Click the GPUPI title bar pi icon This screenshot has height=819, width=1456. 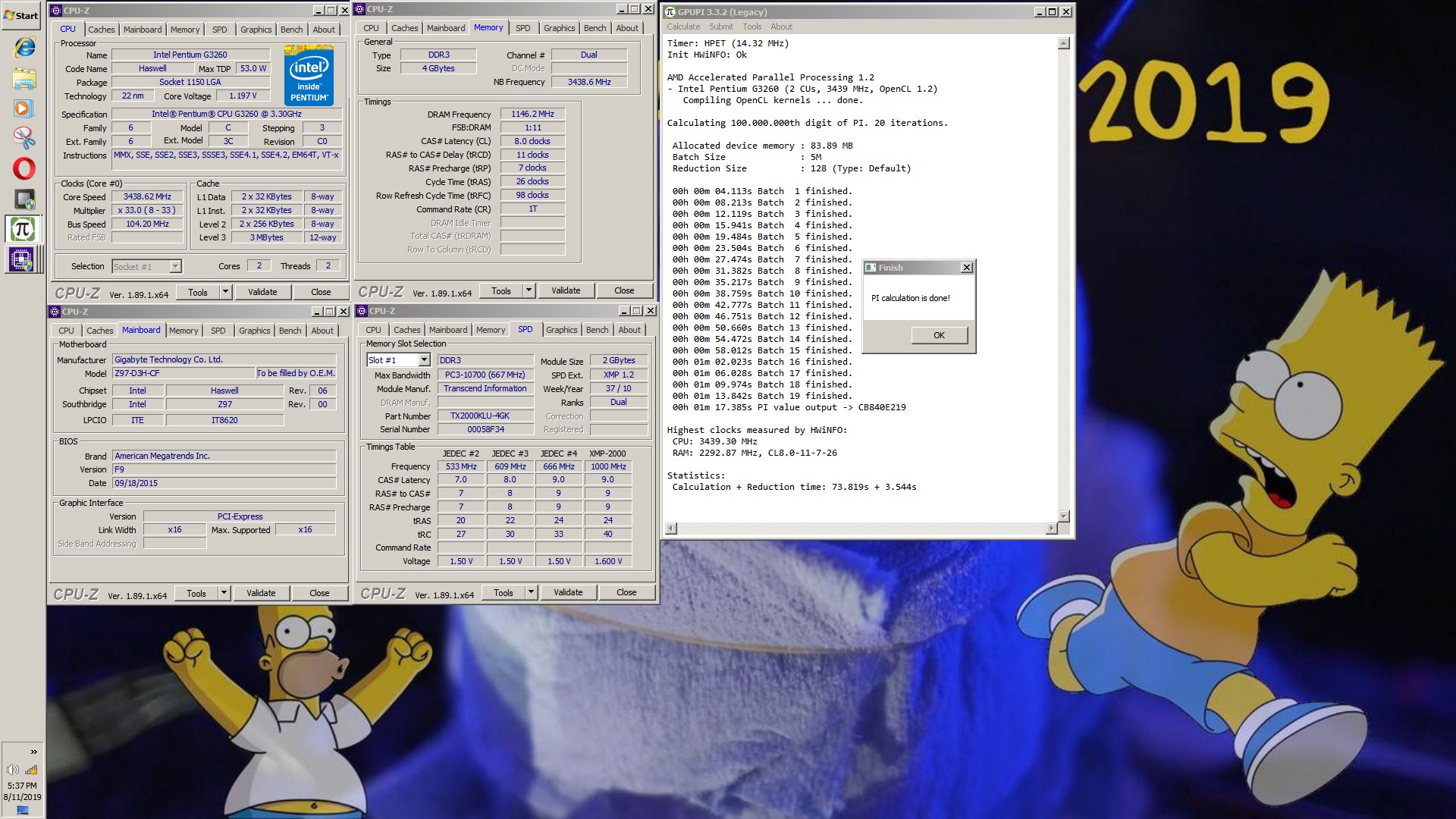670,12
